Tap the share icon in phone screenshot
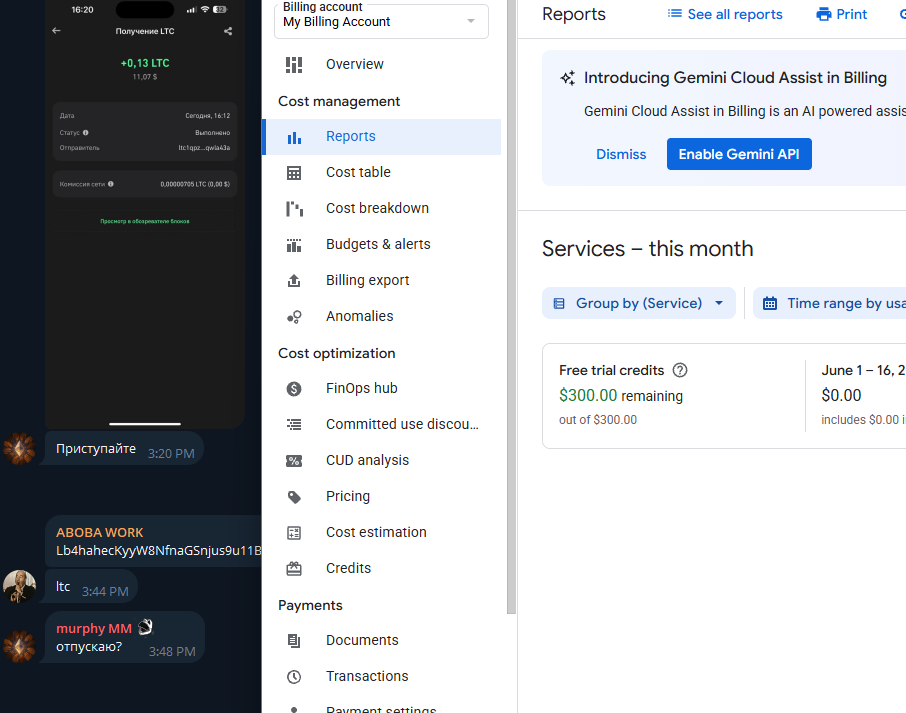Image resolution: width=906 pixels, height=713 pixels. (228, 31)
